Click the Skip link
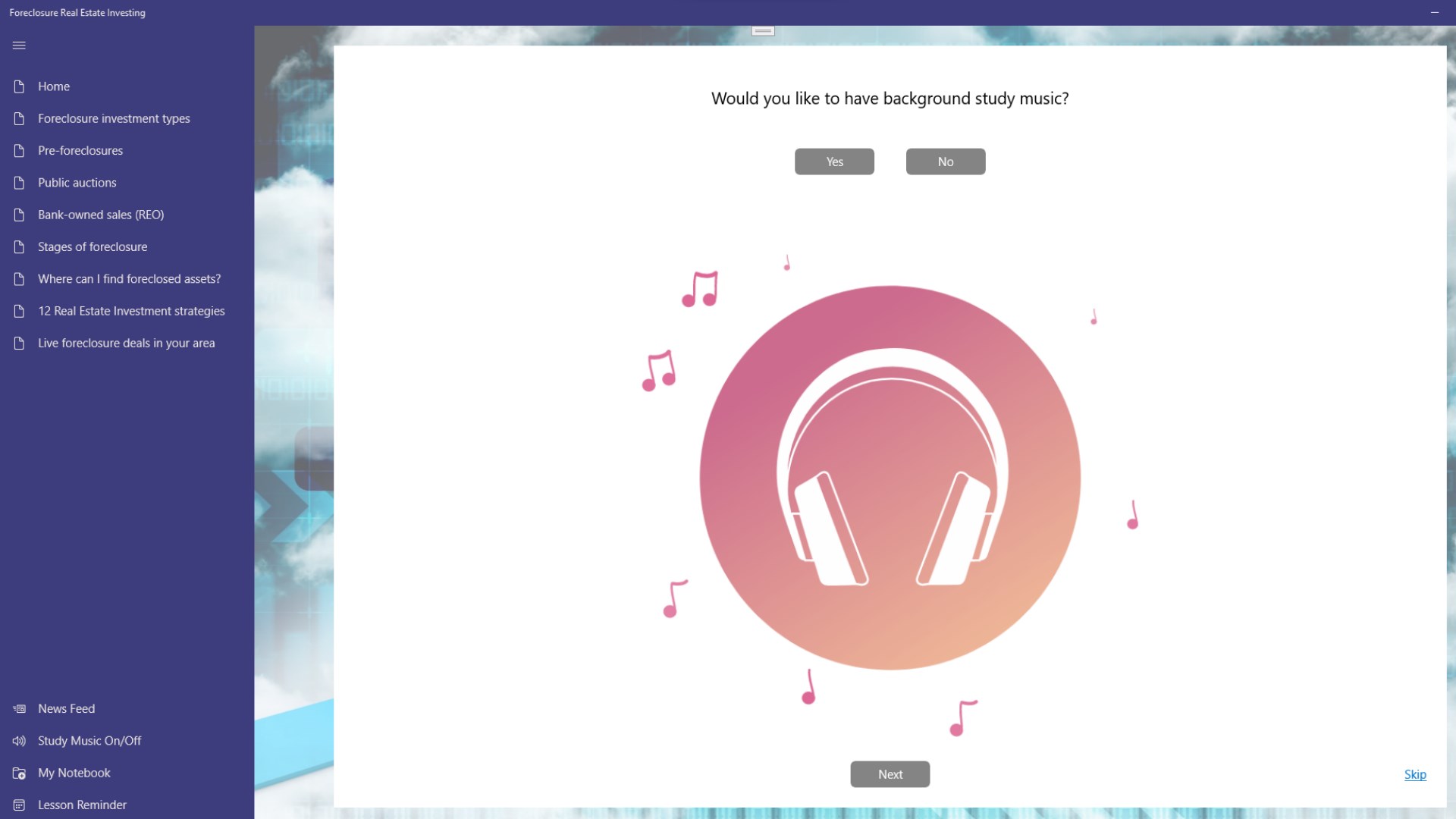The height and width of the screenshot is (819, 1456). point(1414,774)
